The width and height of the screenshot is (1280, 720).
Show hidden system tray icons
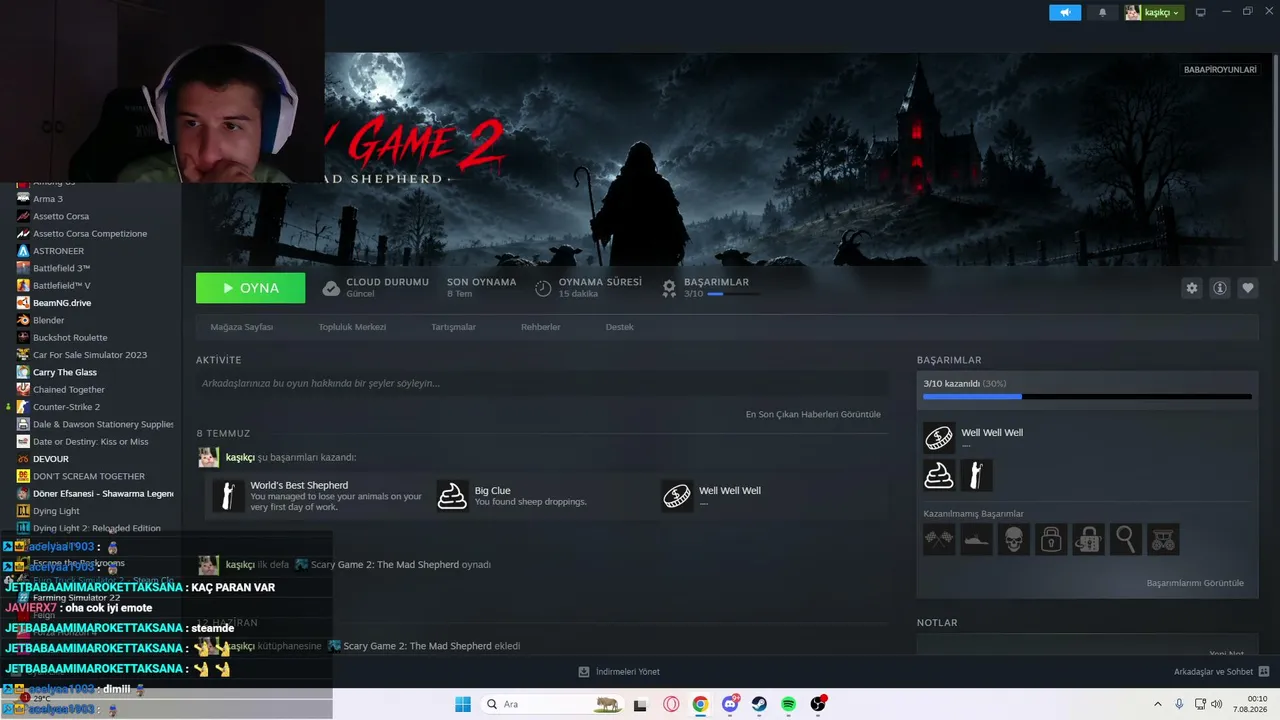[x=1158, y=704]
